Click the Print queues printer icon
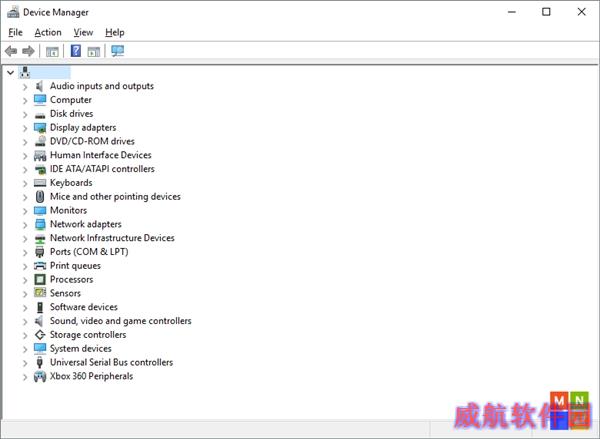The image size is (600, 439). tap(40, 266)
